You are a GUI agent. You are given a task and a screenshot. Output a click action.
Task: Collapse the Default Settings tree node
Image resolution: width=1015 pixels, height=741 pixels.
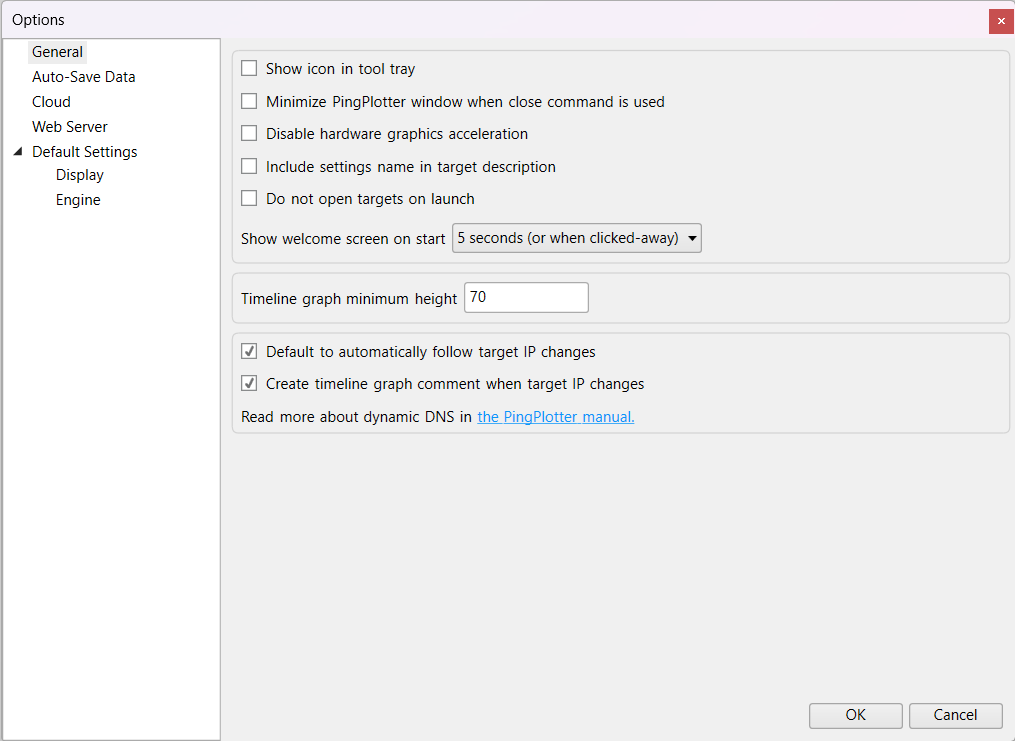(18, 152)
